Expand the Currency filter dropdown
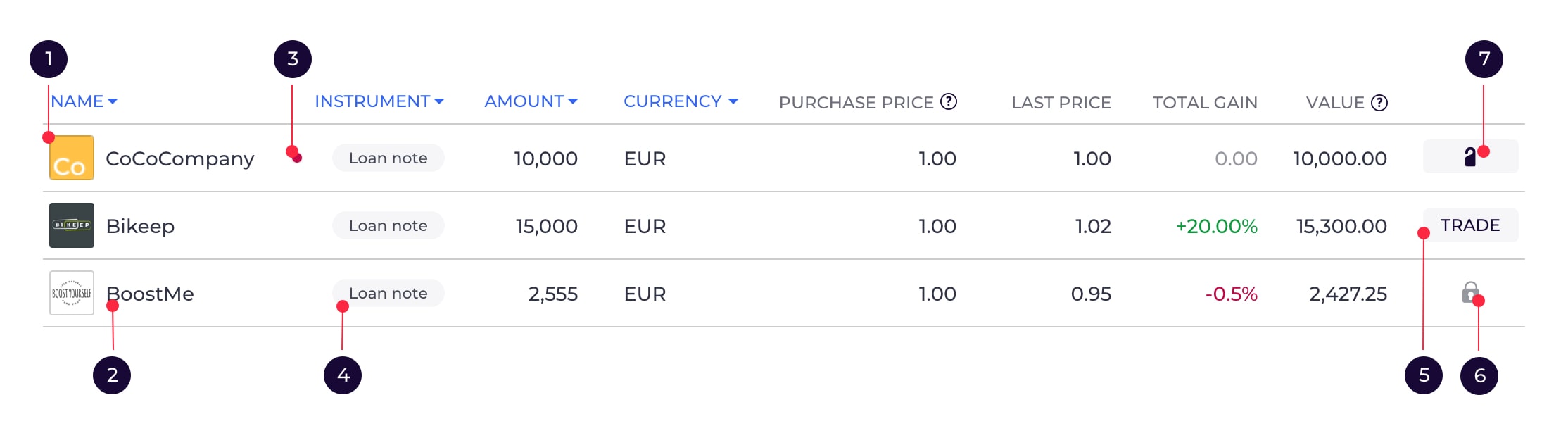 (x=681, y=101)
